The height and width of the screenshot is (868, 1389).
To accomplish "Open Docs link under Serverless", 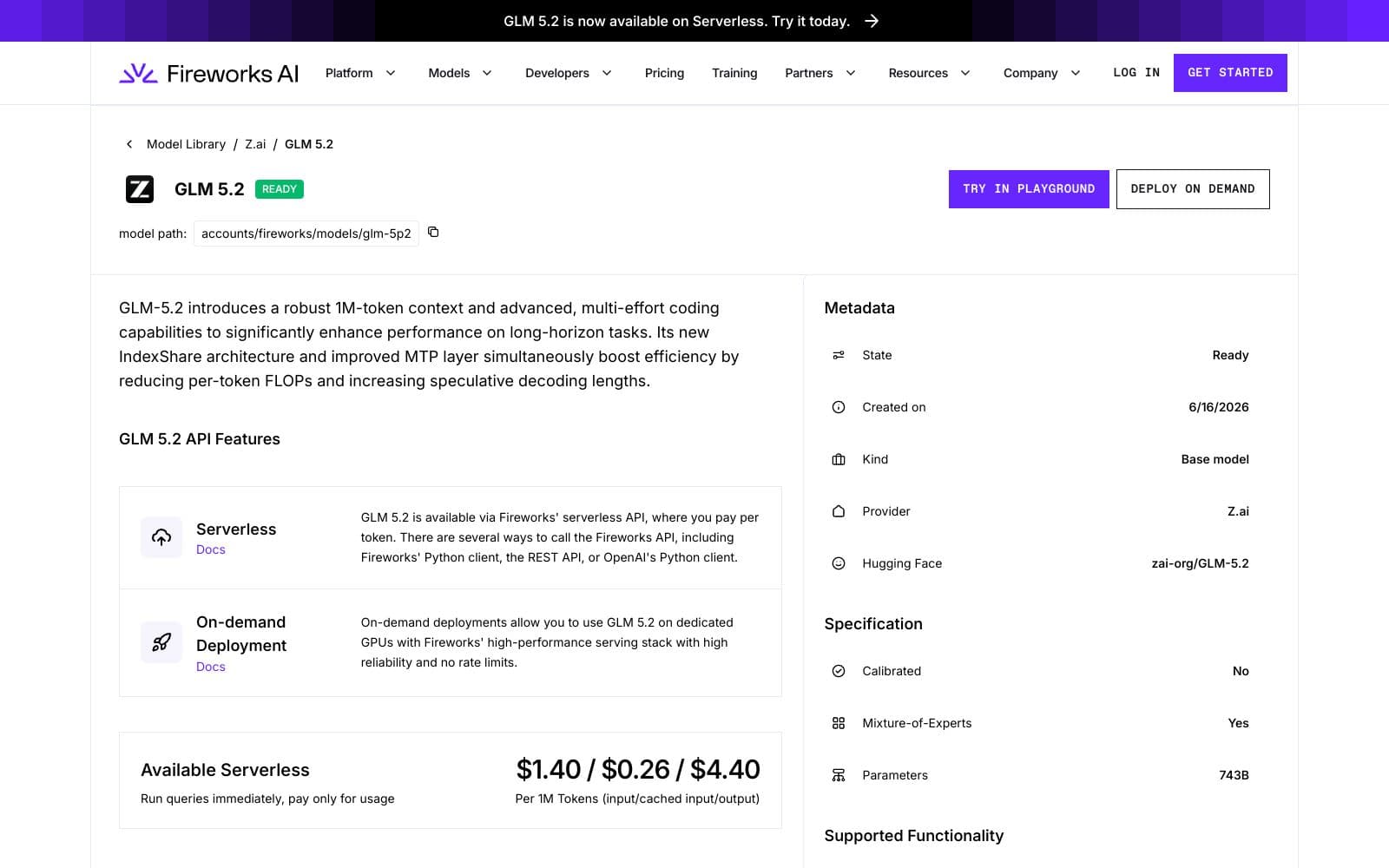I will [211, 549].
